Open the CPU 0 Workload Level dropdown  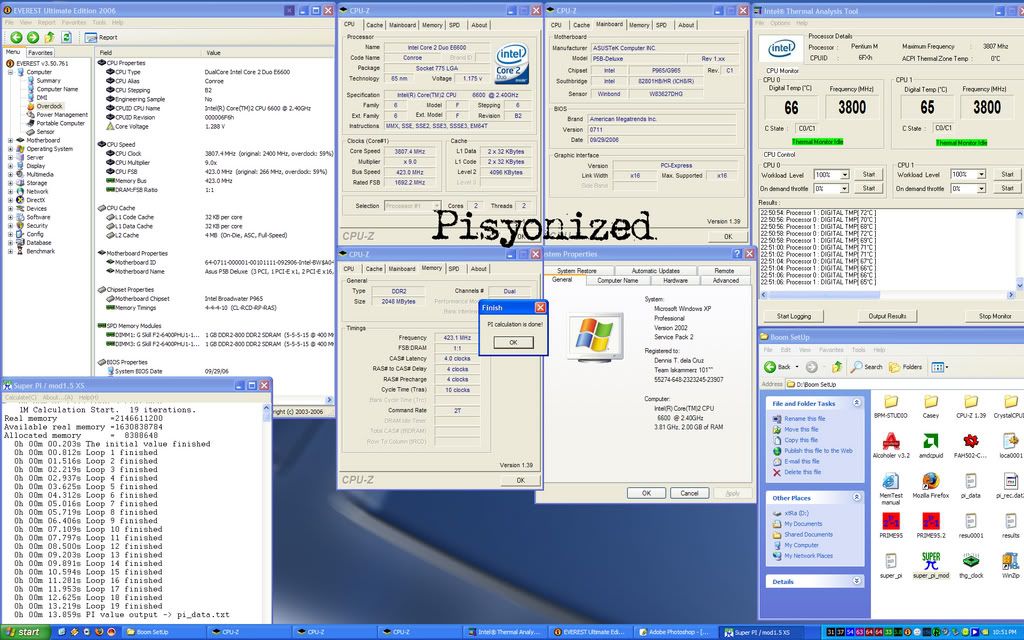(x=844, y=175)
